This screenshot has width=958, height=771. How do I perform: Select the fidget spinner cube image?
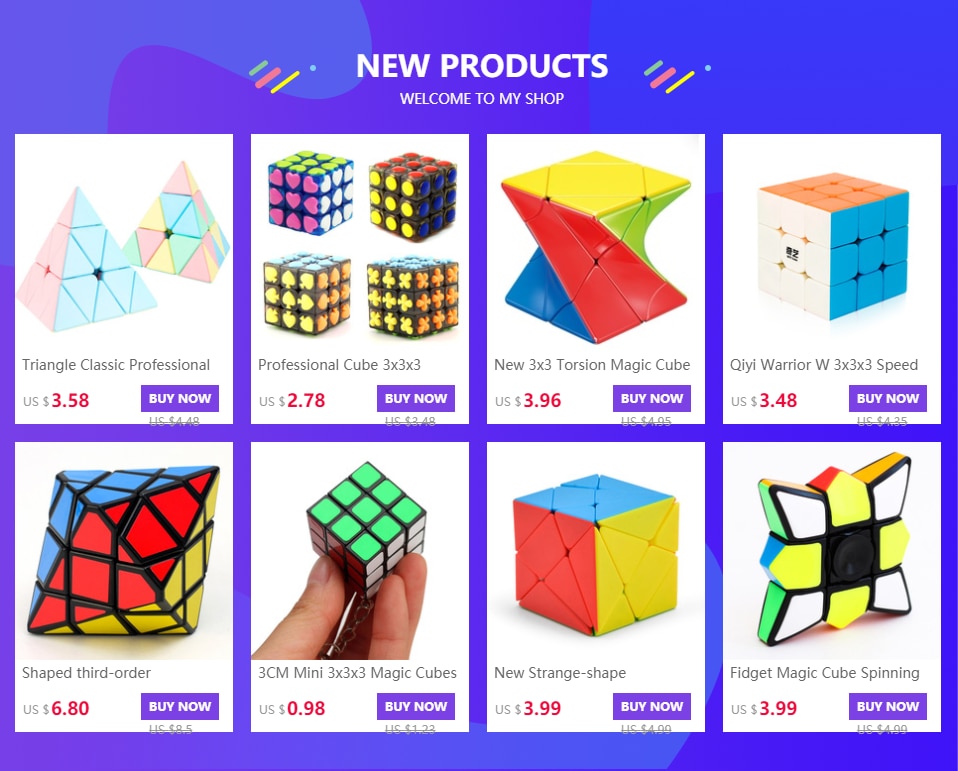pos(832,551)
